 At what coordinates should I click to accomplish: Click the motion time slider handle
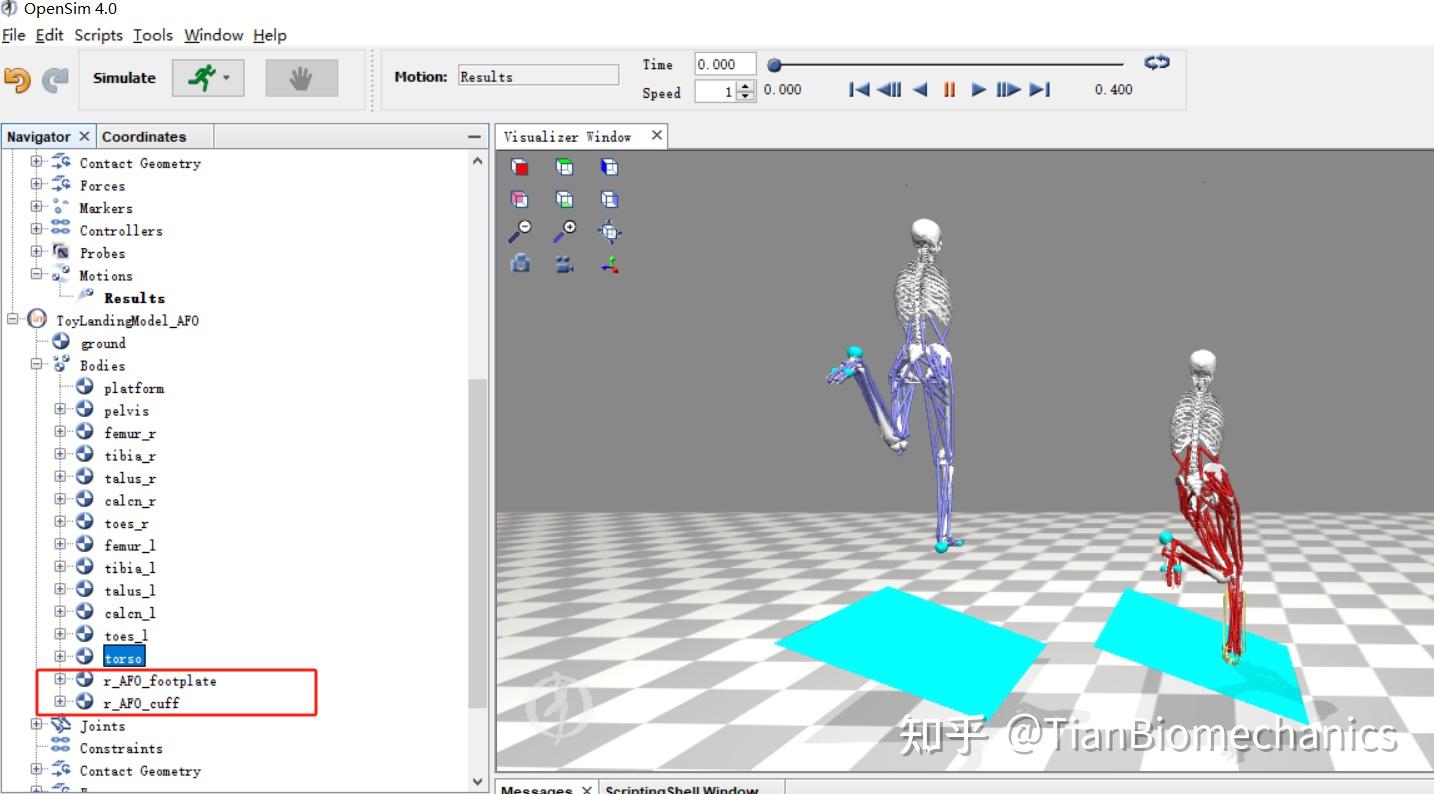pos(774,65)
